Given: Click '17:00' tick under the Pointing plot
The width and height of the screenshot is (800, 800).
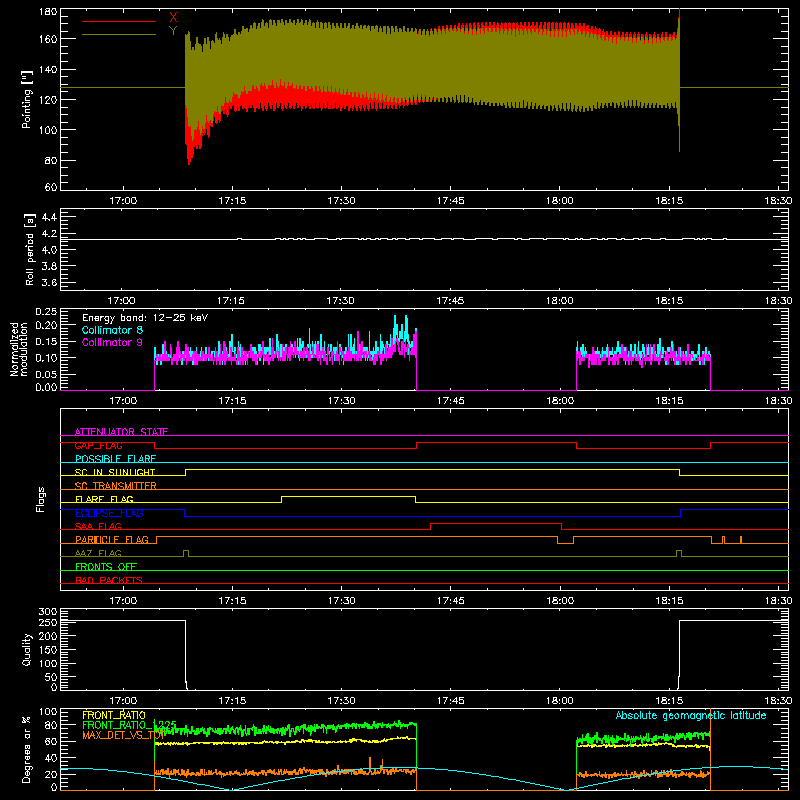Looking at the screenshot, I should (x=123, y=201).
